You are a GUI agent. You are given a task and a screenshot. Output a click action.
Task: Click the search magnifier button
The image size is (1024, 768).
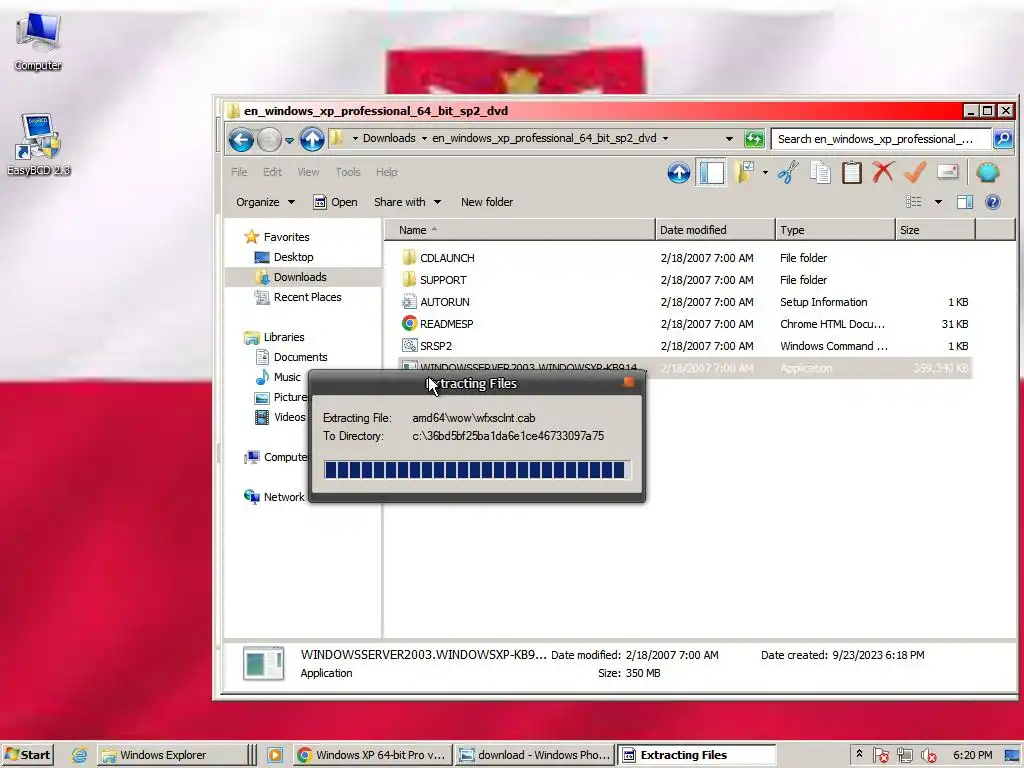tap(1003, 138)
